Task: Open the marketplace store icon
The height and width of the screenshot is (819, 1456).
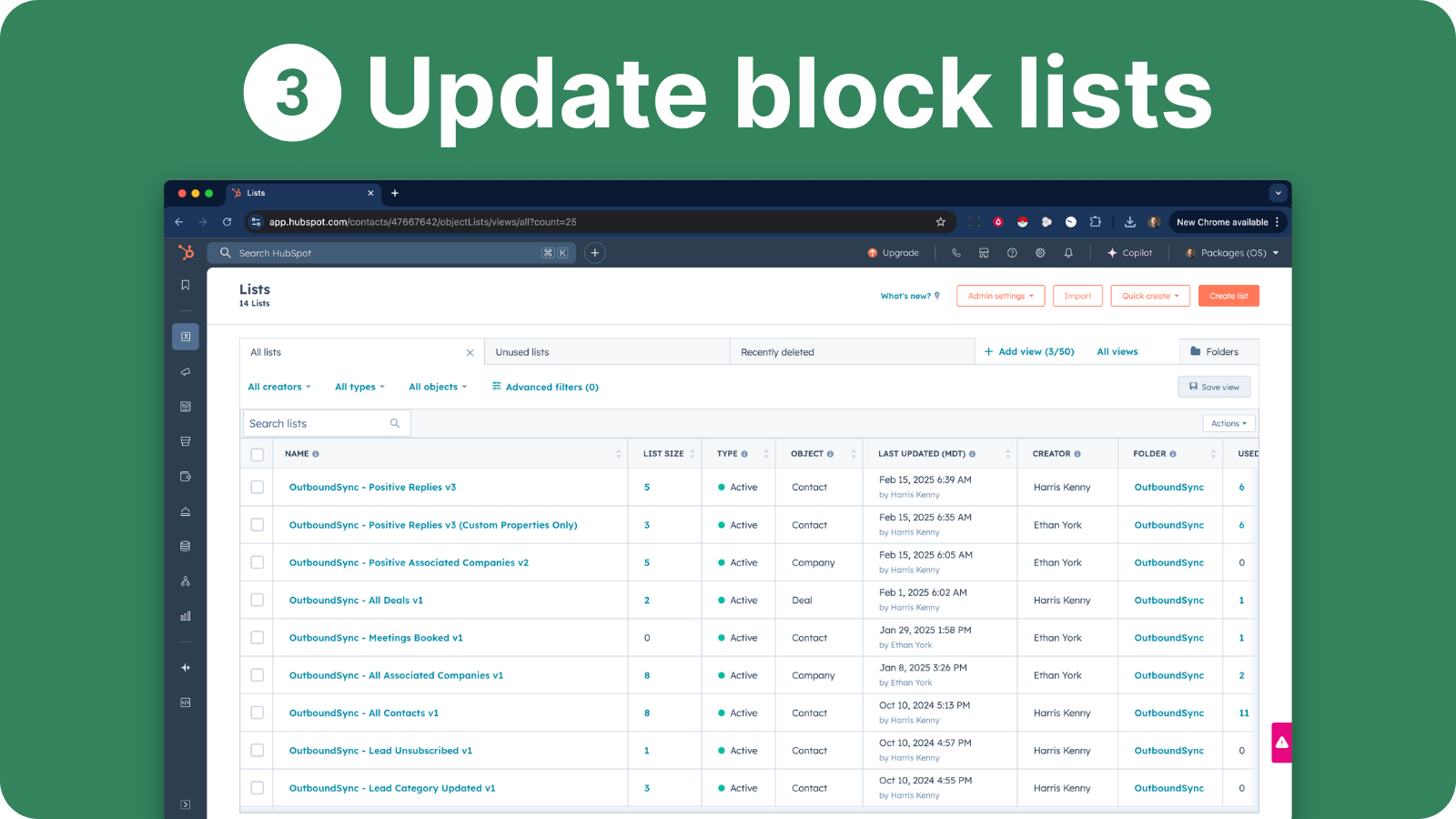Action: tap(984, 253)
